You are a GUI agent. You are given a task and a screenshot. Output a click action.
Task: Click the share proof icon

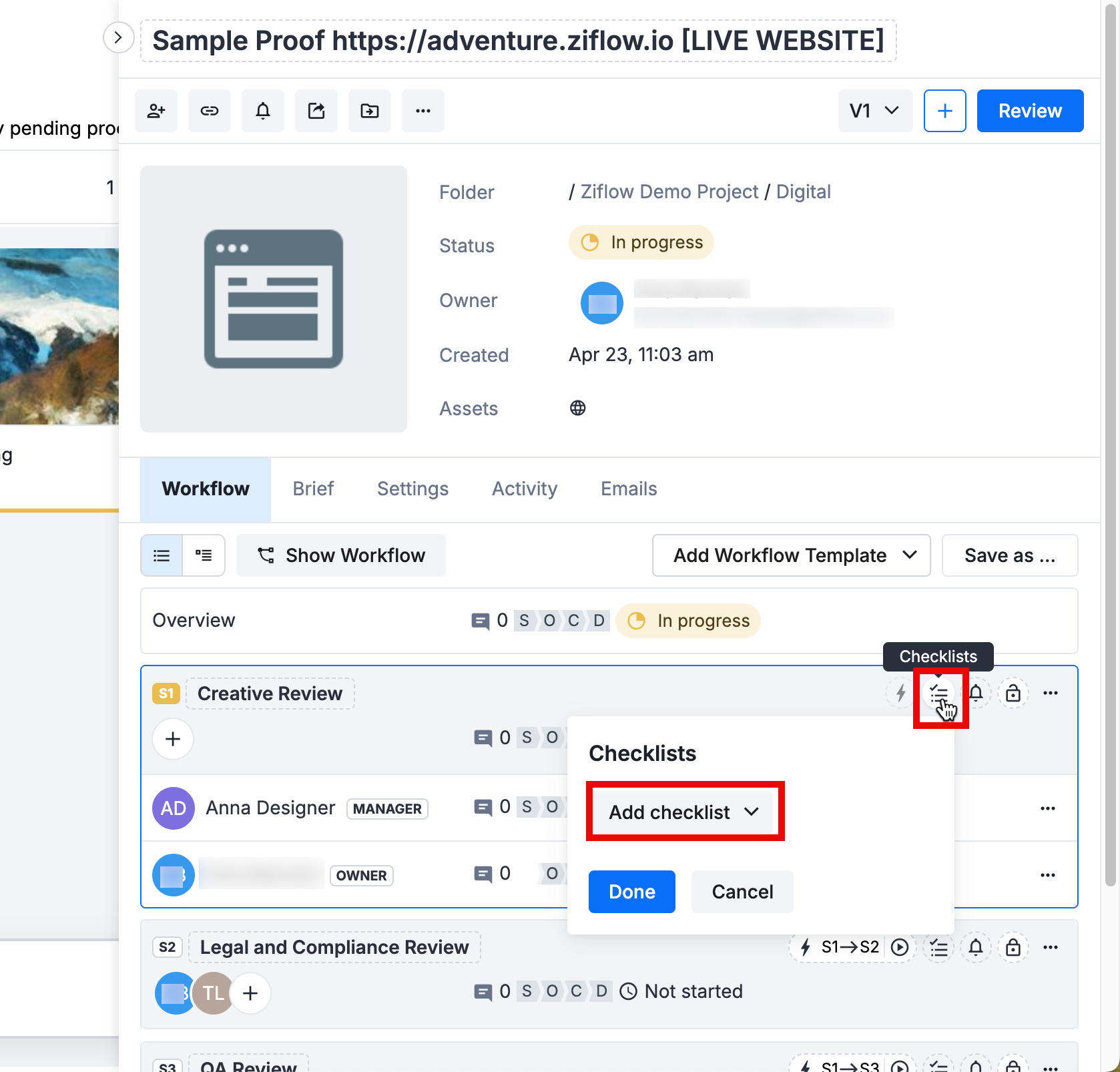point(316,111)
